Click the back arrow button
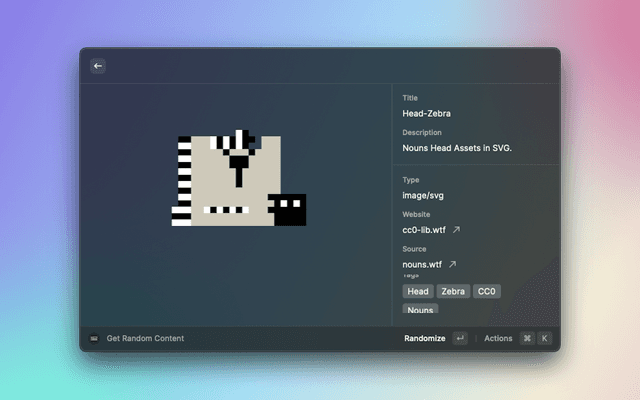Screen dimensions: 640x400 point(98,66)
